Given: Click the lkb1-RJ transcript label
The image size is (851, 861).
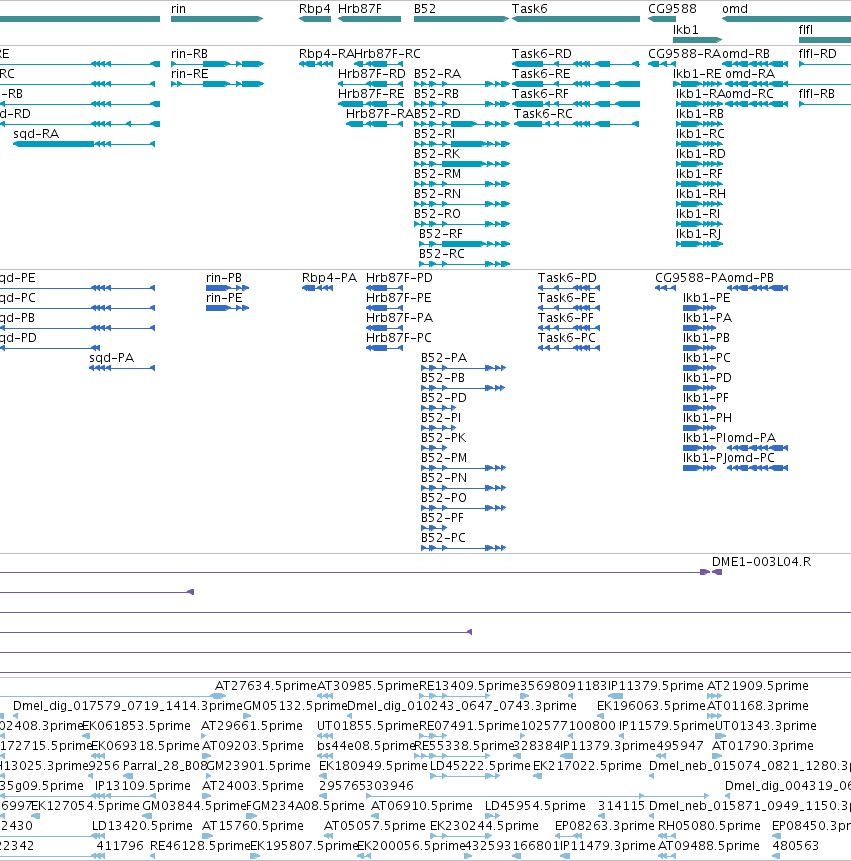Looking at the screenshot, I should [698, 234].
